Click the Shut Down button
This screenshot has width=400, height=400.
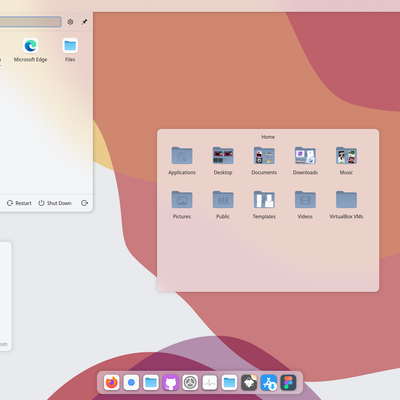pyautogui.click(x=55, y=203)
